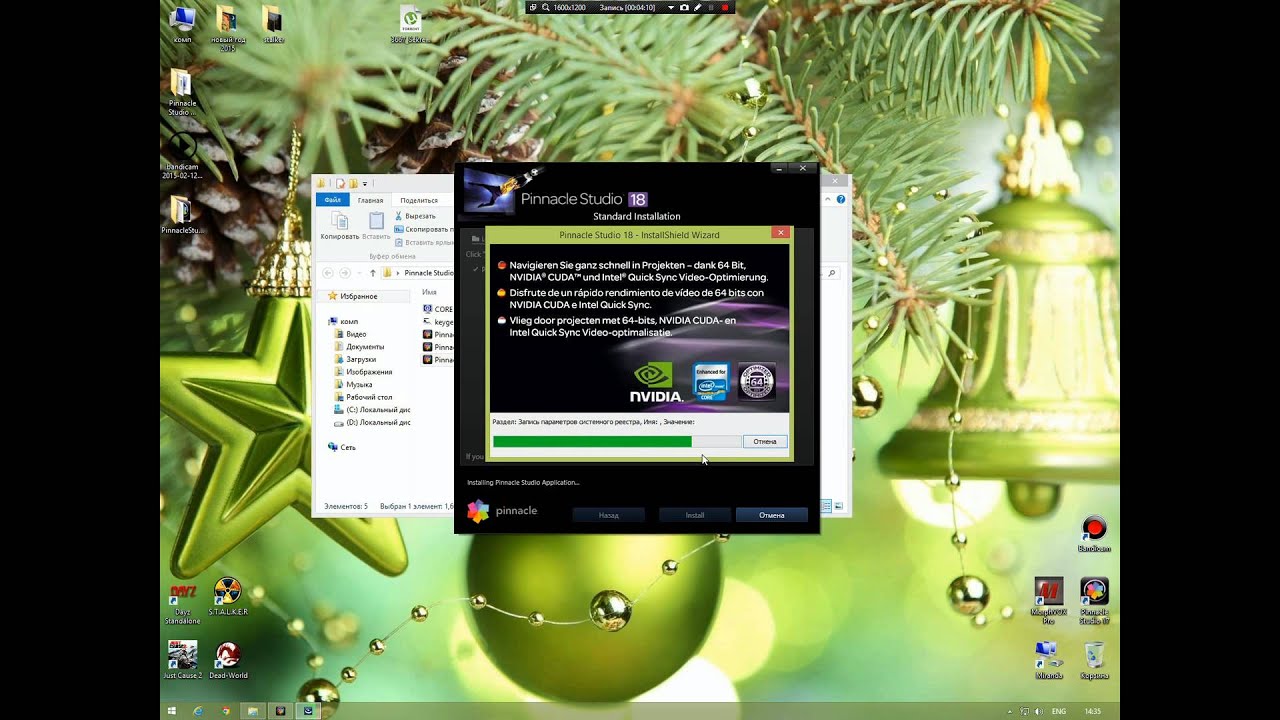
Task: Click the Имя column header
Action: [430, 292]
